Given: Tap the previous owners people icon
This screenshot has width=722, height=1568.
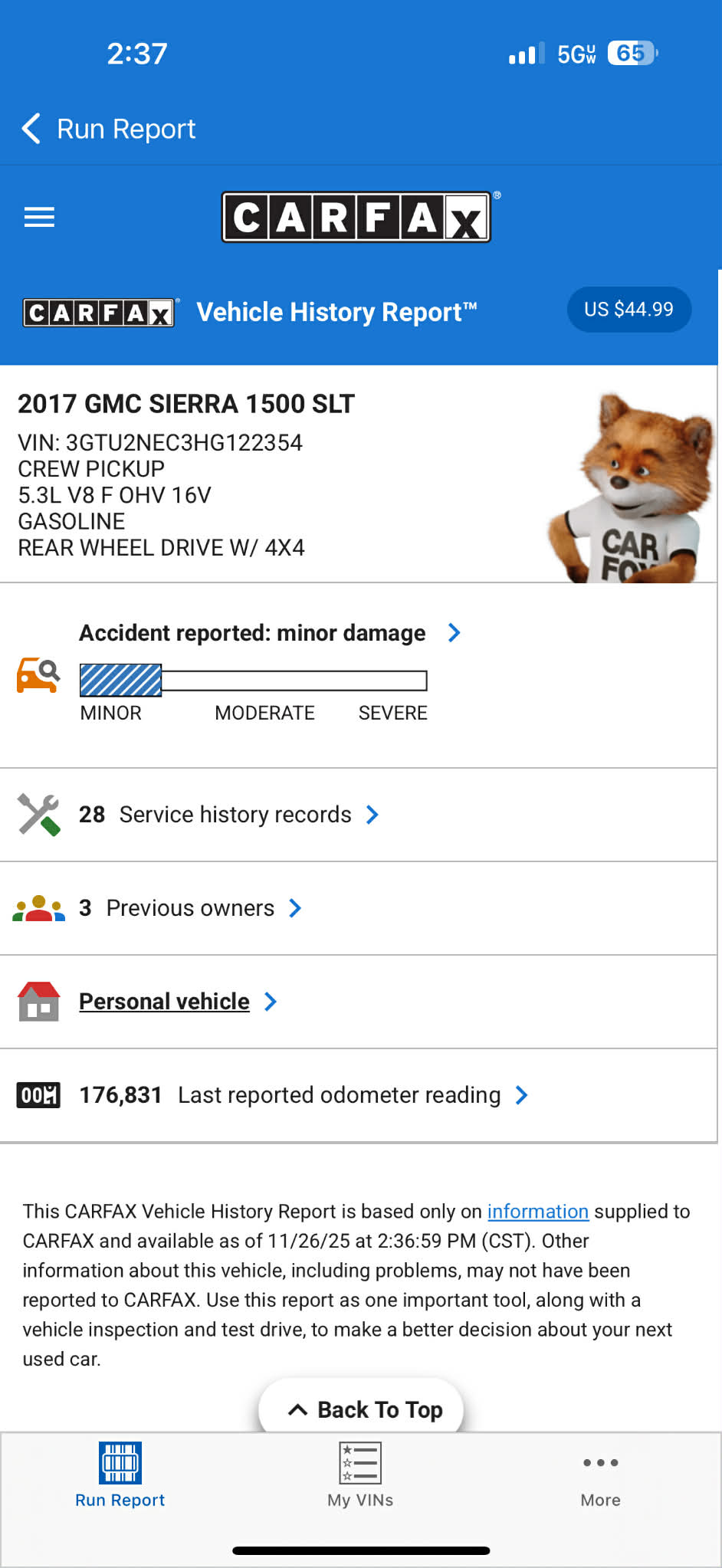Looking at the screenshot, I should 38,908.
